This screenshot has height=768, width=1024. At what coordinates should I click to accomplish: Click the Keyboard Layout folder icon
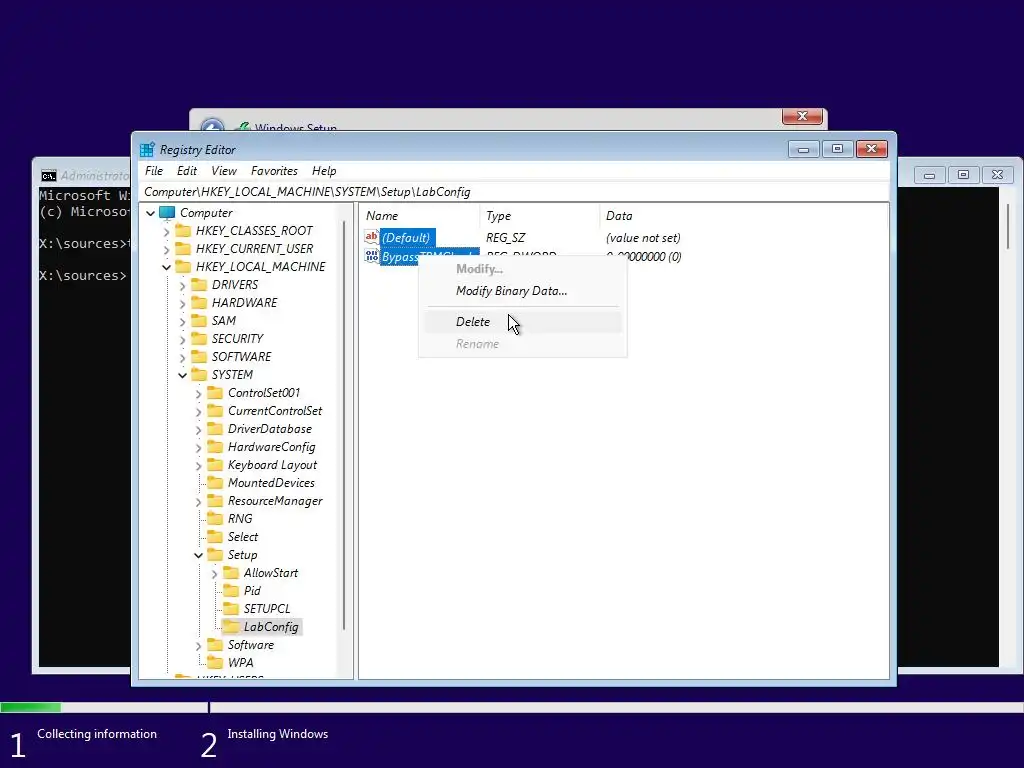tap(215, 464)
